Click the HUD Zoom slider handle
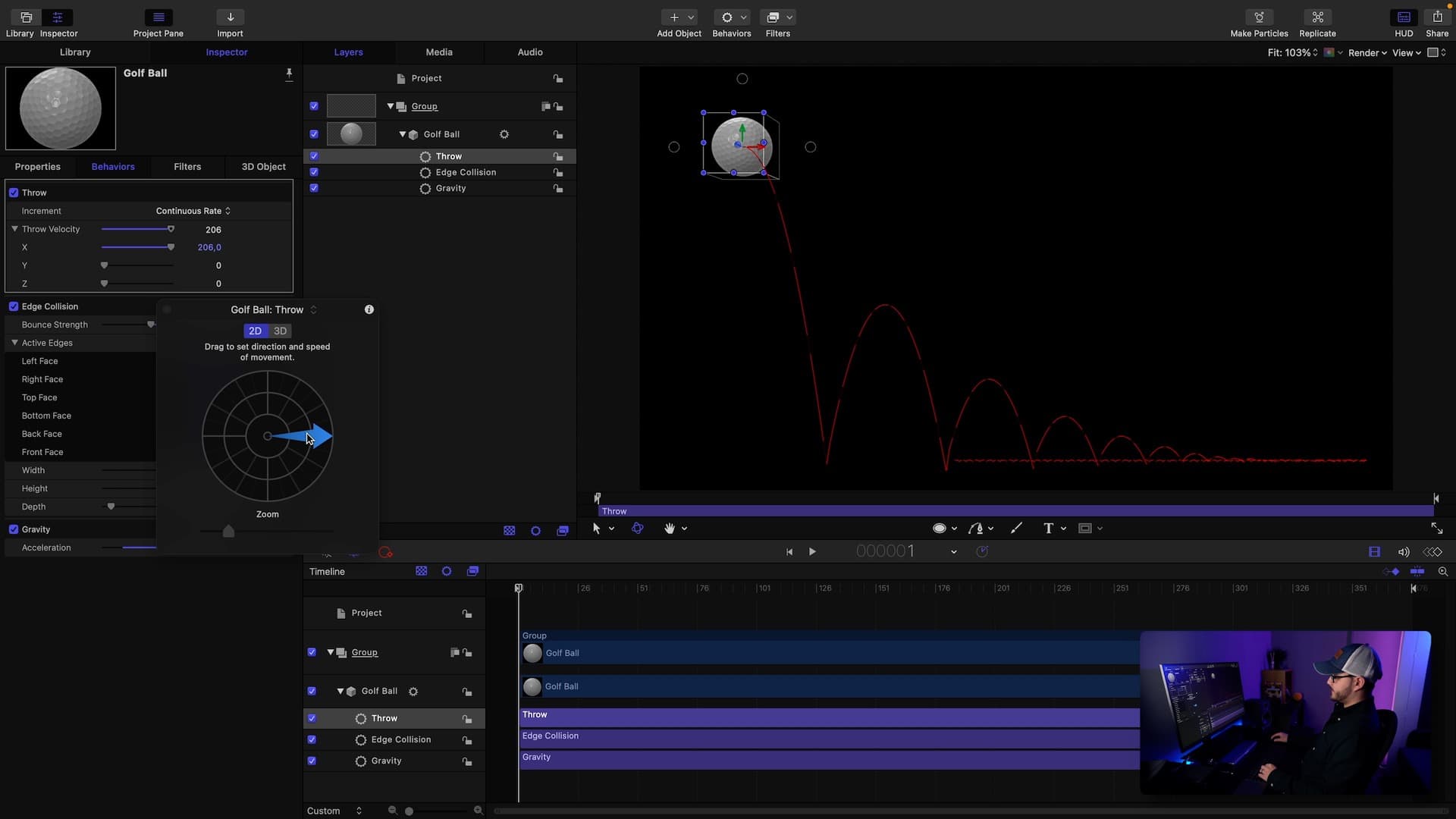The height and width of the screenshot is (819, 1456). (228, 532)
